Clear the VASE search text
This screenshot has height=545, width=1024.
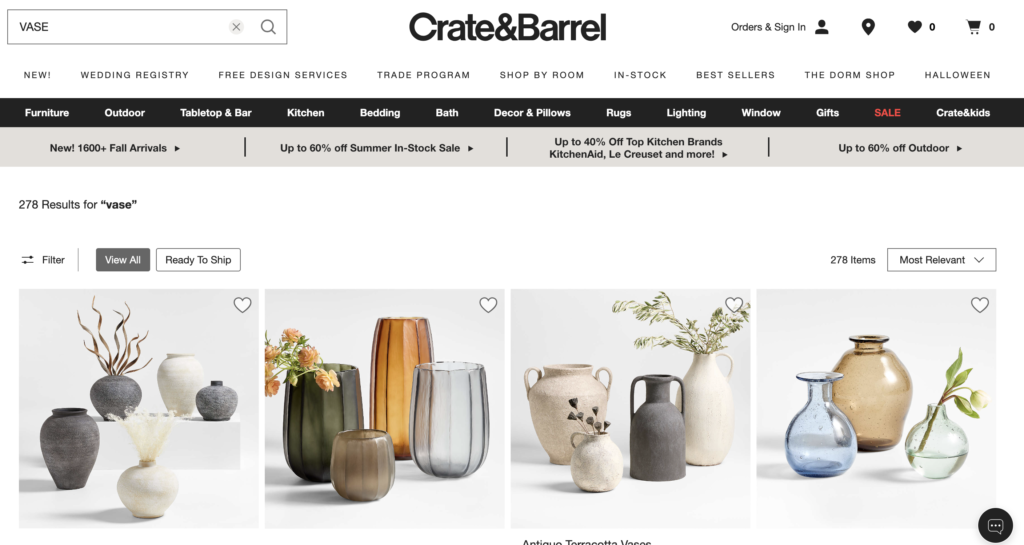point(236,27)
